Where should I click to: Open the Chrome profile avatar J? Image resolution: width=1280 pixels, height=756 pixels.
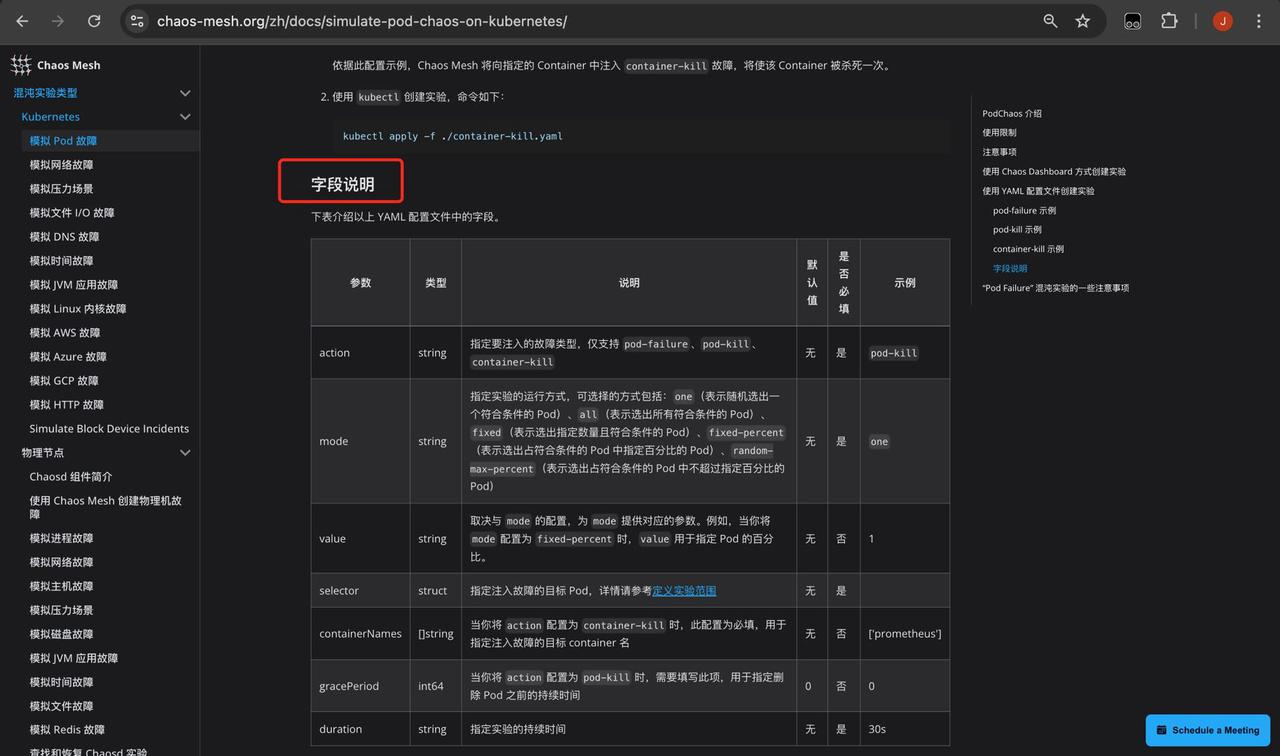1222,20
